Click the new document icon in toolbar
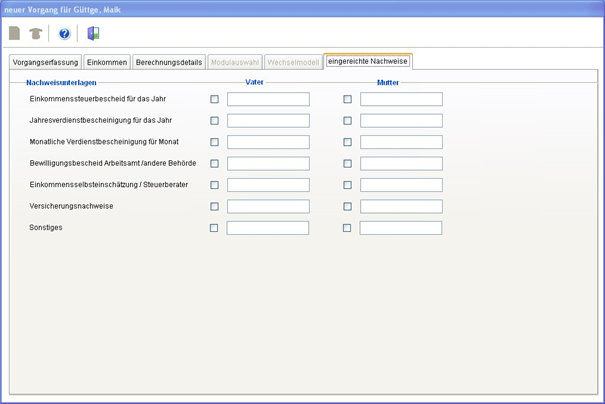This screenshot has width=605, height=404. 15,33
